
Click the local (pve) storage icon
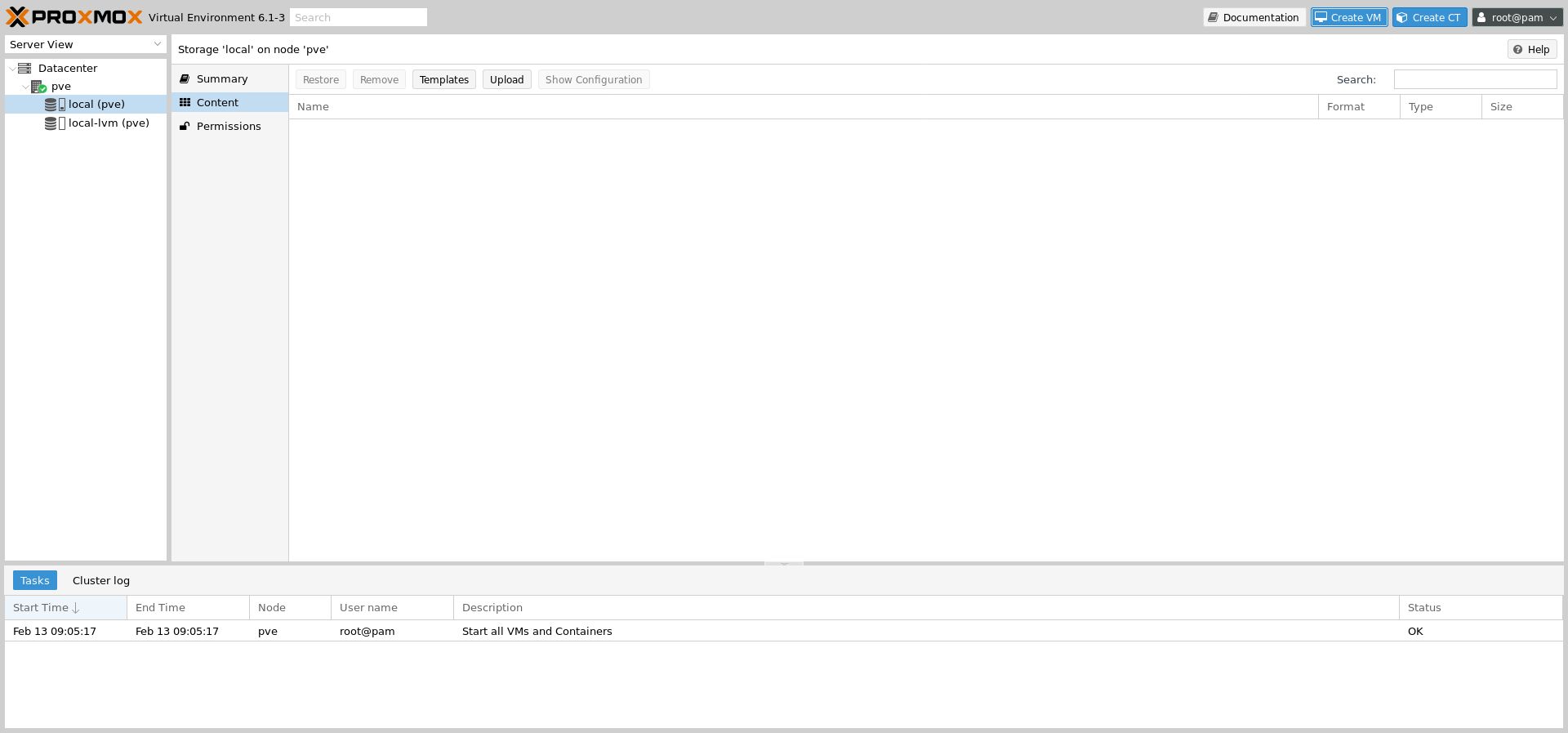(x=55, y=105)
